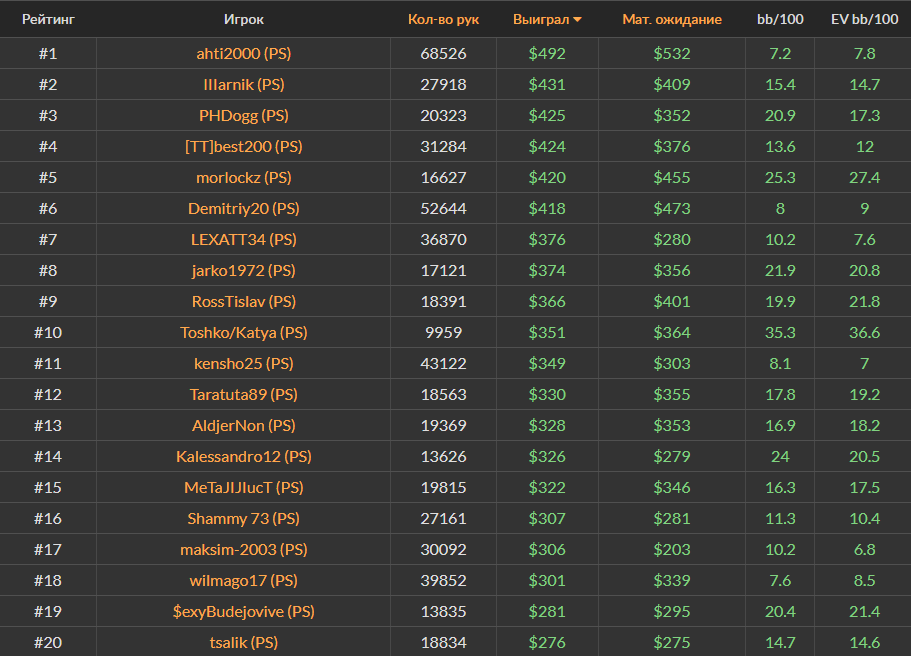View Demitriy20 (PS) player stats
Image resolution: width=911 pixels, height=656 pixels.
tap(244, 208)
